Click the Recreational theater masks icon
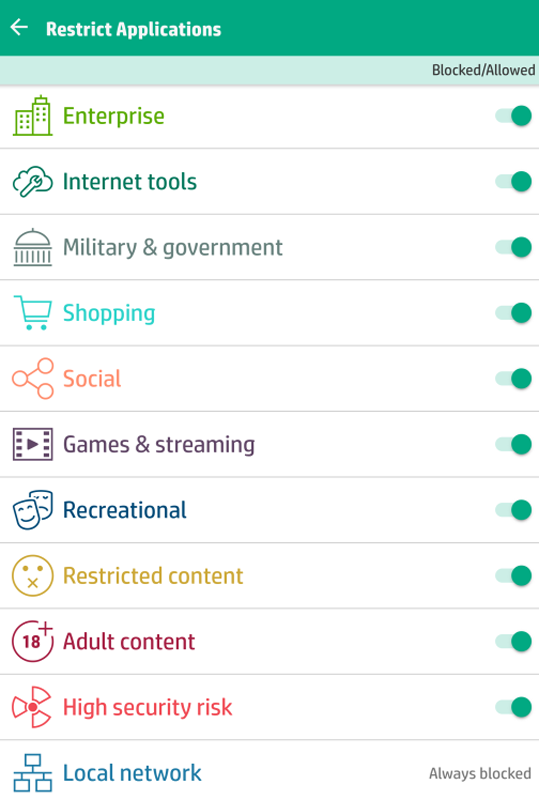The image size is (539, 800). coord(33,510)
